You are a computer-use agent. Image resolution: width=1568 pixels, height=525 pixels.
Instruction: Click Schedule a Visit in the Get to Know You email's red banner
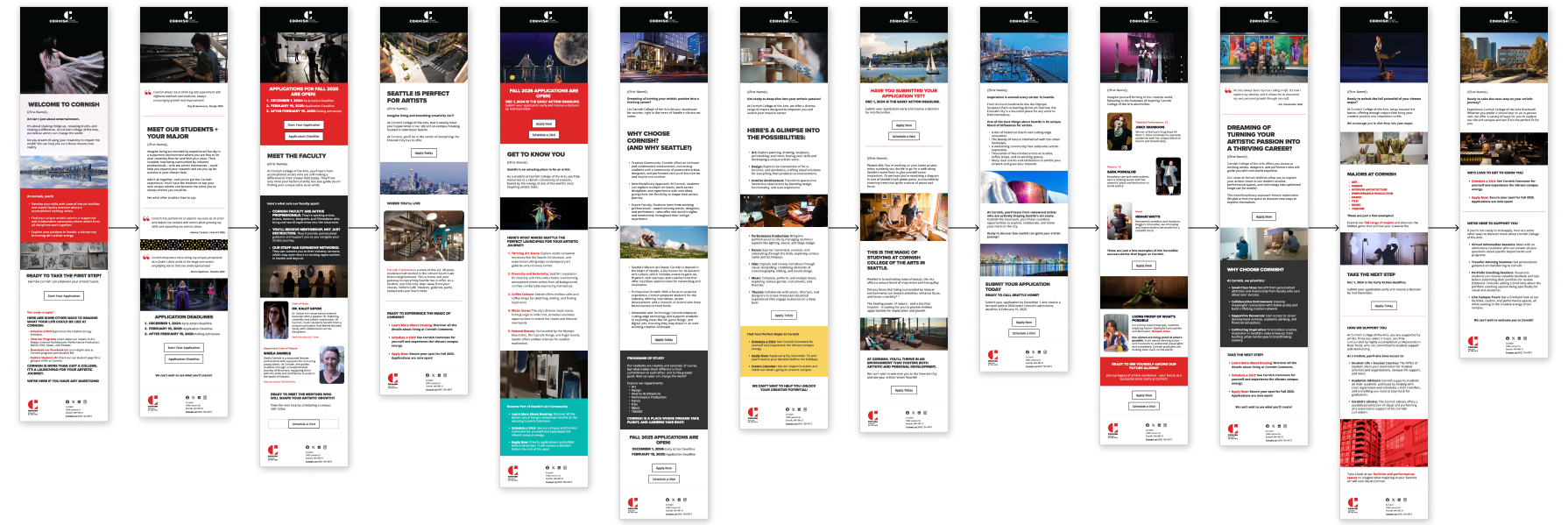(544, 135)
